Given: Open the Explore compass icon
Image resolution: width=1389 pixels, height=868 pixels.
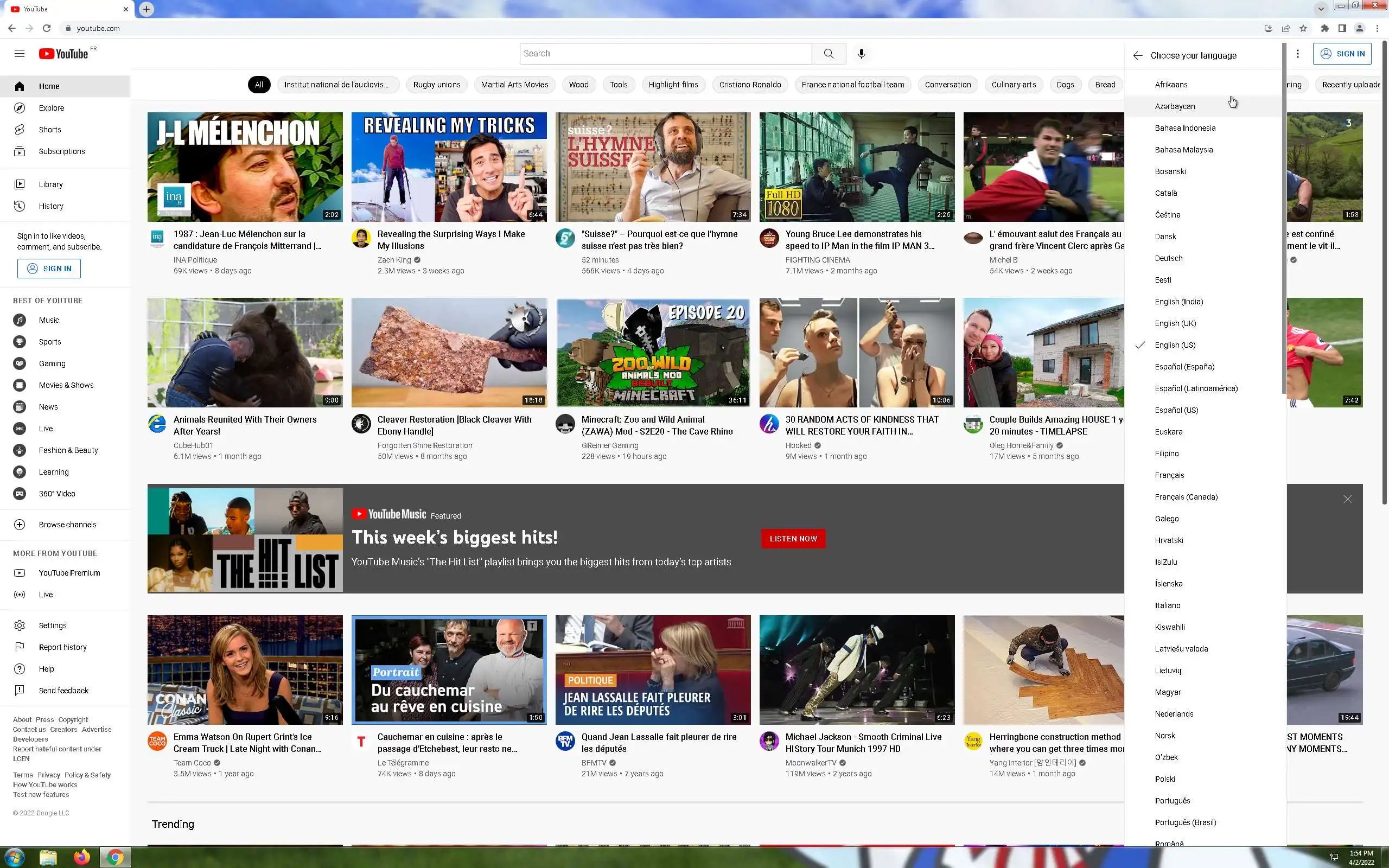Looking at the screenshot, I should pyautogui.click(x=20, y=108).
